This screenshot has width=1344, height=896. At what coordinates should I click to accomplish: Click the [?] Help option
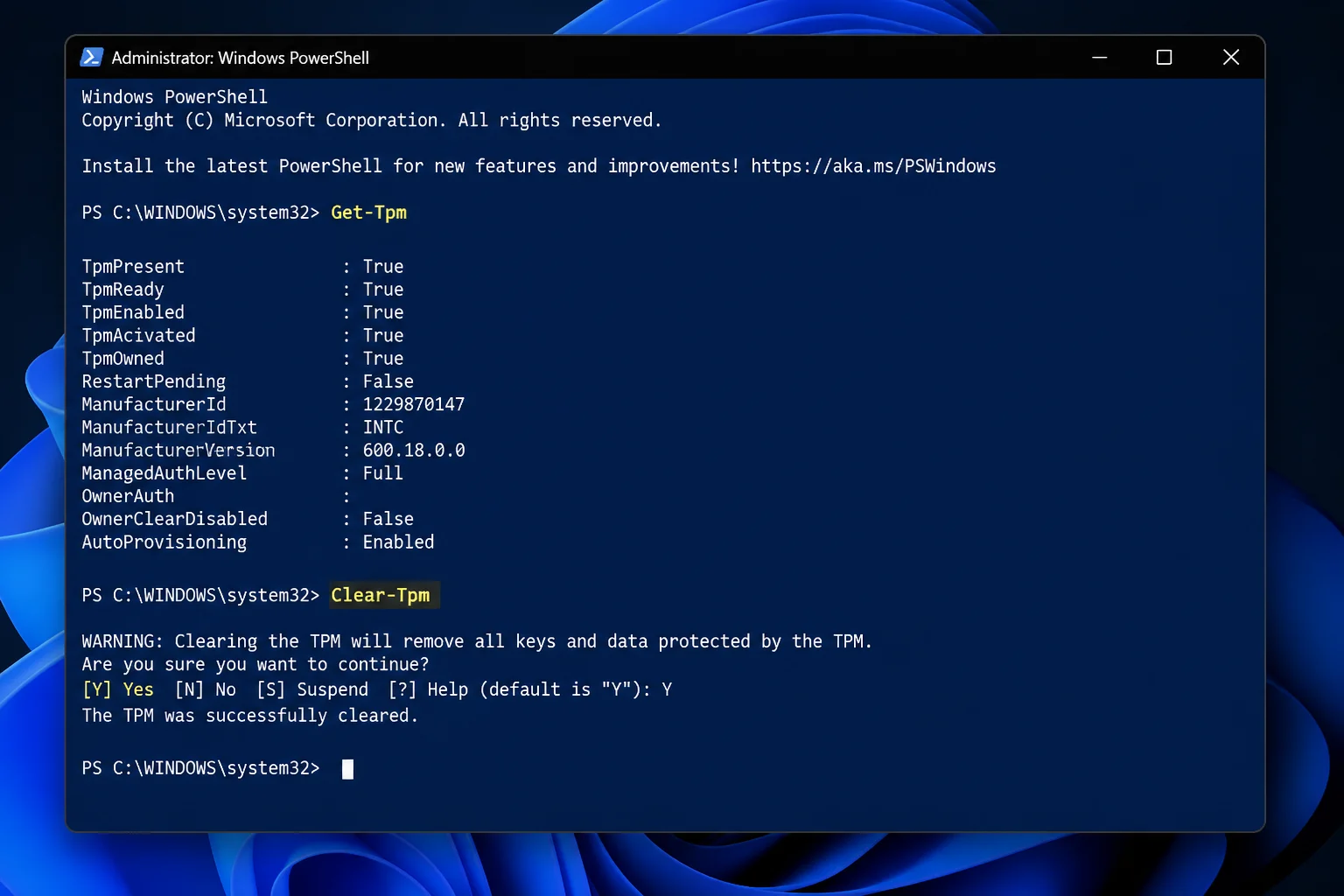pos(429,689)
